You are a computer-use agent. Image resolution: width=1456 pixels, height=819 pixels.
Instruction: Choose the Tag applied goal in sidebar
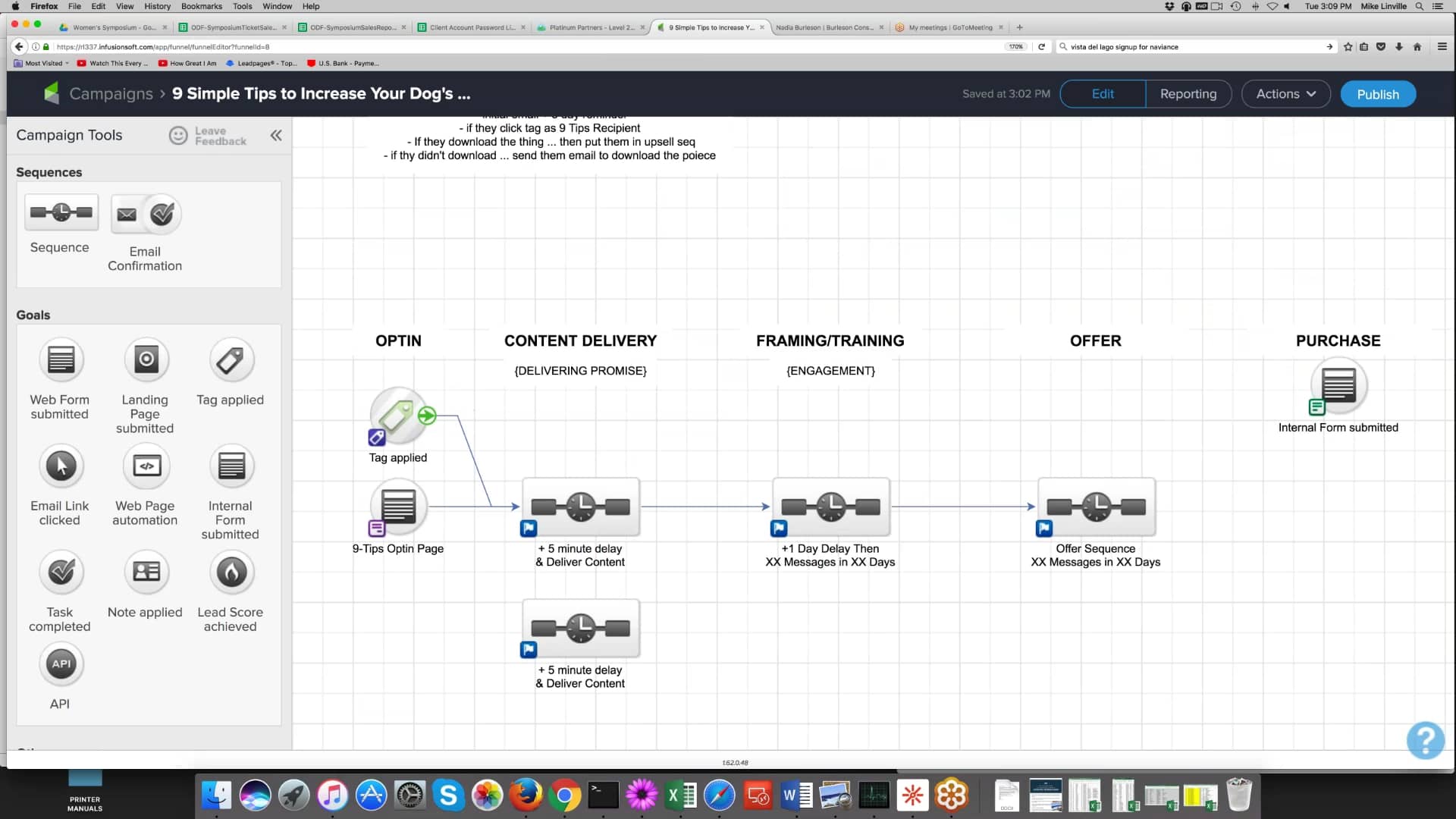[x=231, y=360]
